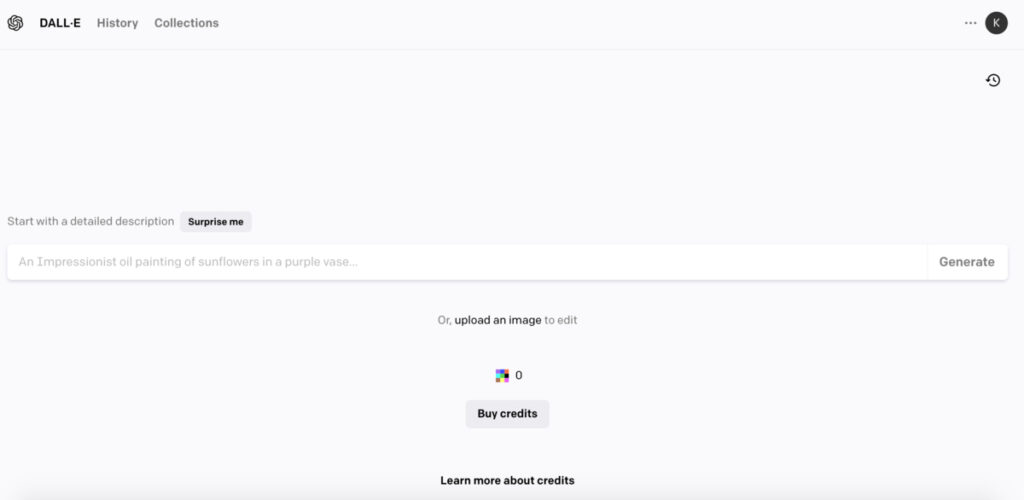Switch to the Collections tab
1024x500 pixels.
[x=186, y=23]
